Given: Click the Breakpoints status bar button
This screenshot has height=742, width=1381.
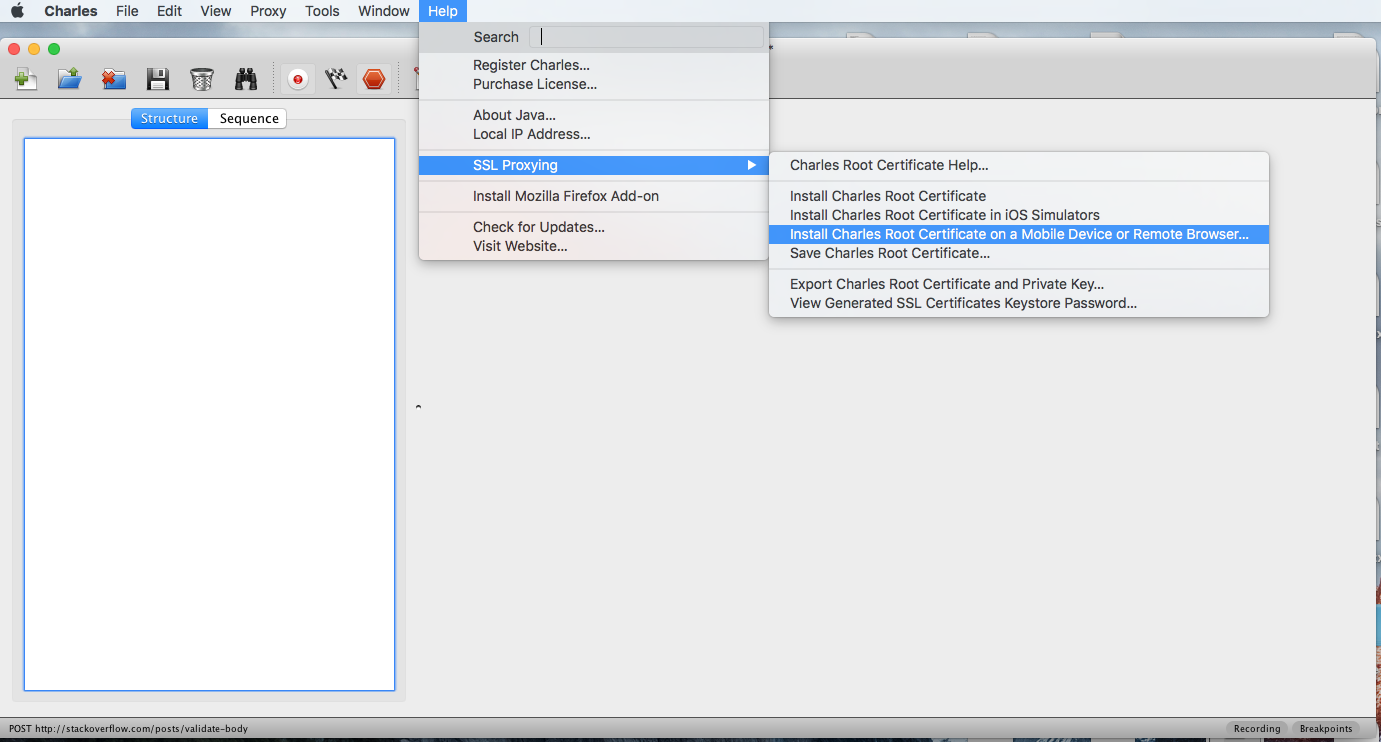Looking at the screenshot, I should pos(1326,729).
